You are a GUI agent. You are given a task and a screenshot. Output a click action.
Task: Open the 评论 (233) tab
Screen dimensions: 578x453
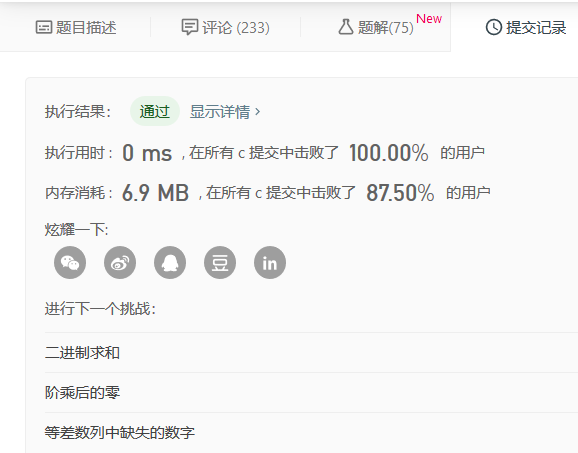coord(226,28)
